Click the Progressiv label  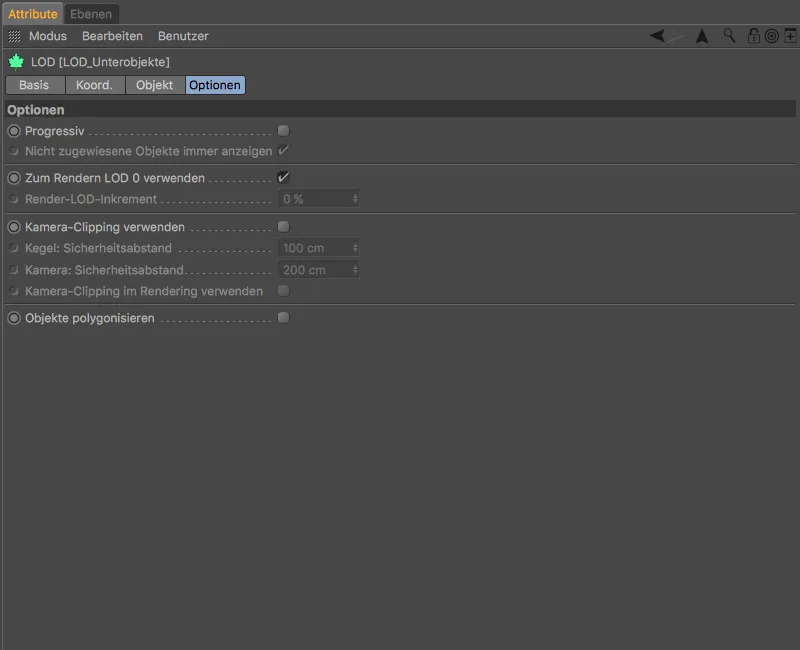pyautogui.click(x=55, y=131)
